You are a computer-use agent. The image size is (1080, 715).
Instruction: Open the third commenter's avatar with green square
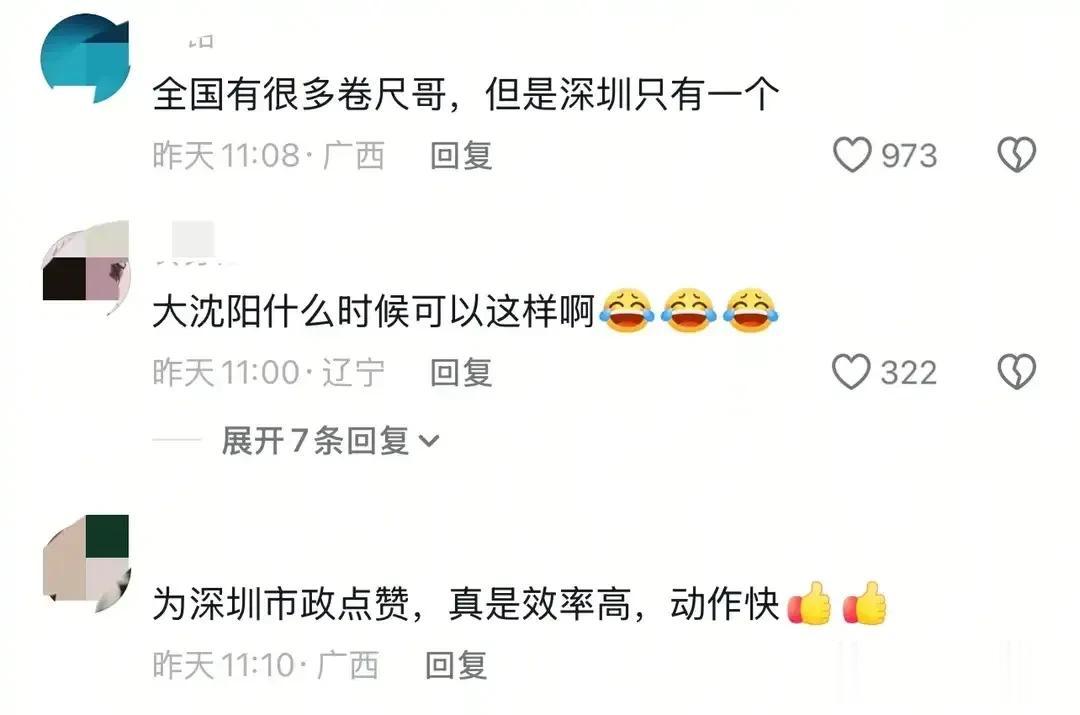pyautogui.click(x=85, y=563)
